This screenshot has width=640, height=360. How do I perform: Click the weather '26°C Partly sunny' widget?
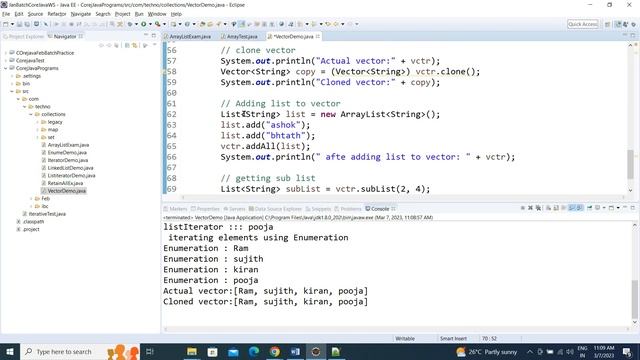point(487,351)
